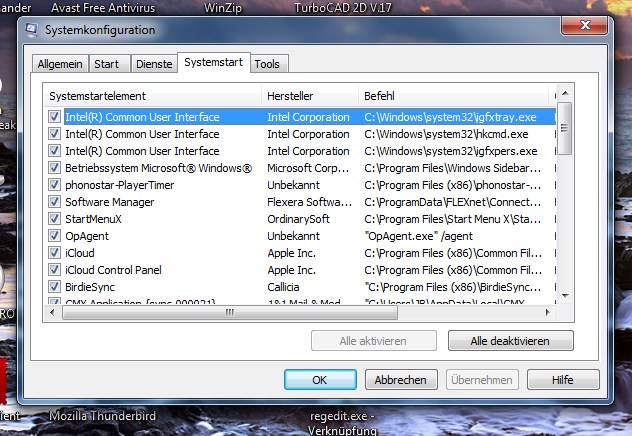Disable BirdieSync startup checkbox

coord(54,287)
